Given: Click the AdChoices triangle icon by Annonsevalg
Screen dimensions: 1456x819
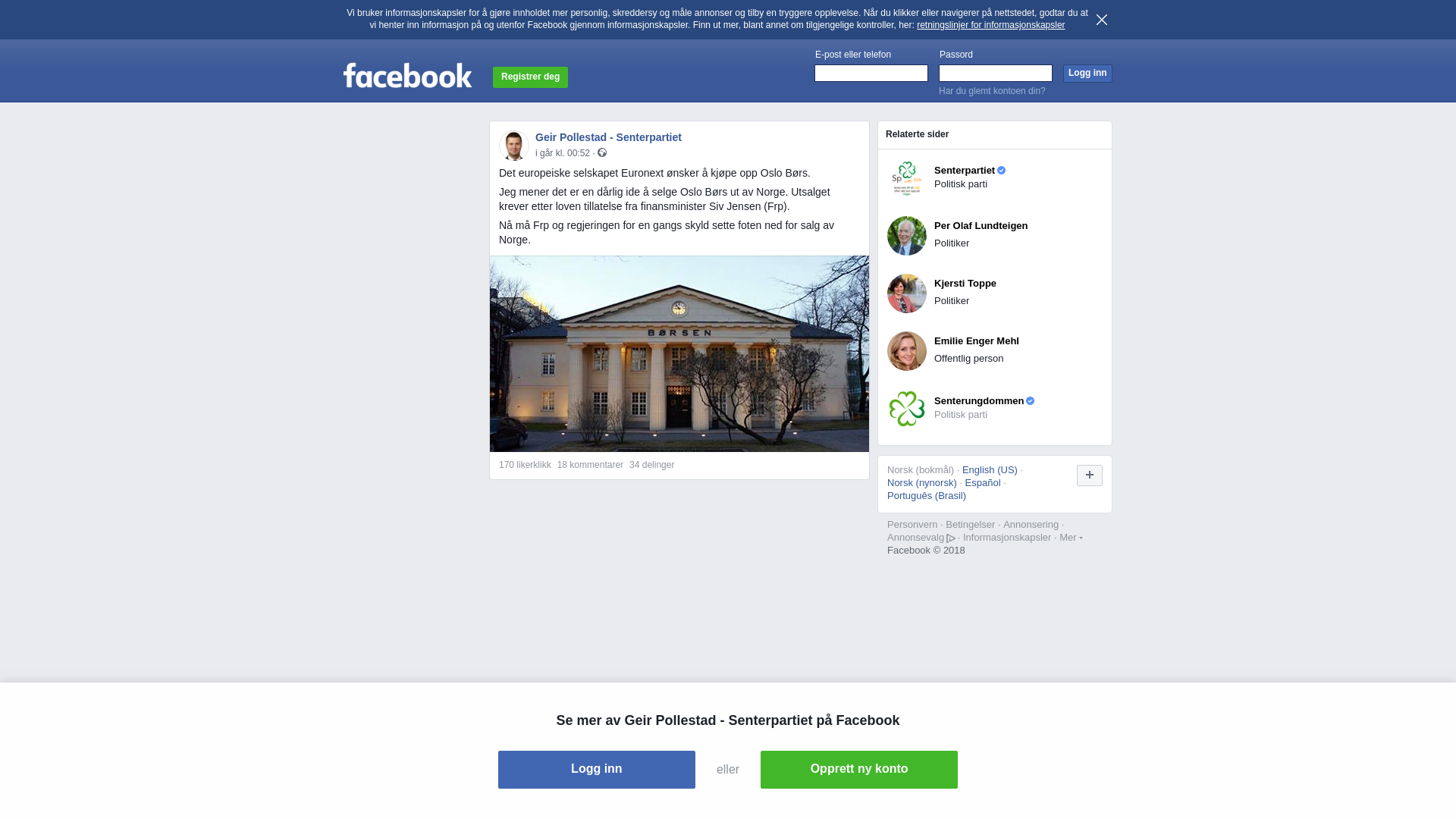Looking at the screenshot, I should [951, 538].
